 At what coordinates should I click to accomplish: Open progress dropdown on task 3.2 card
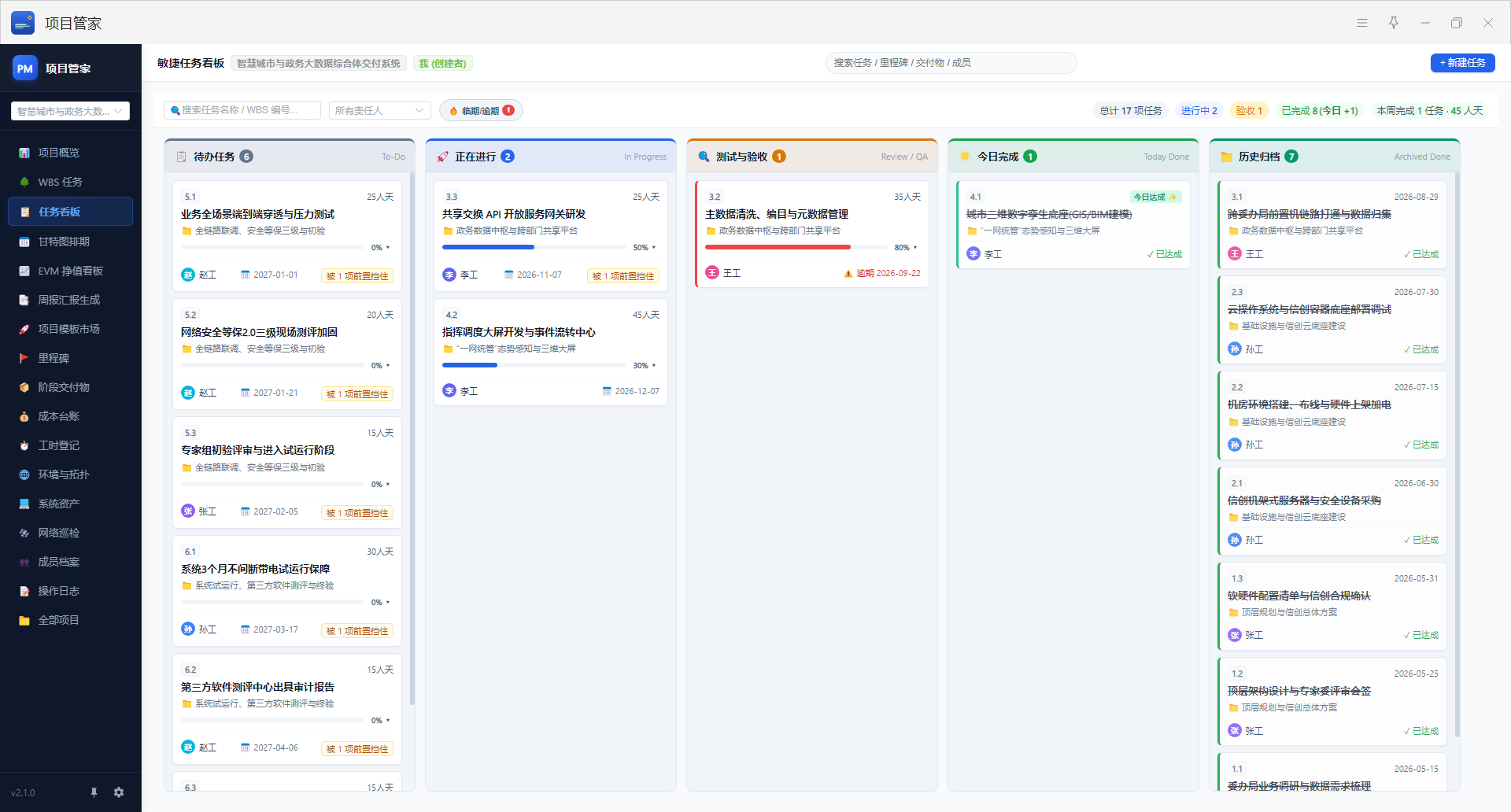[x=906, y=248]
